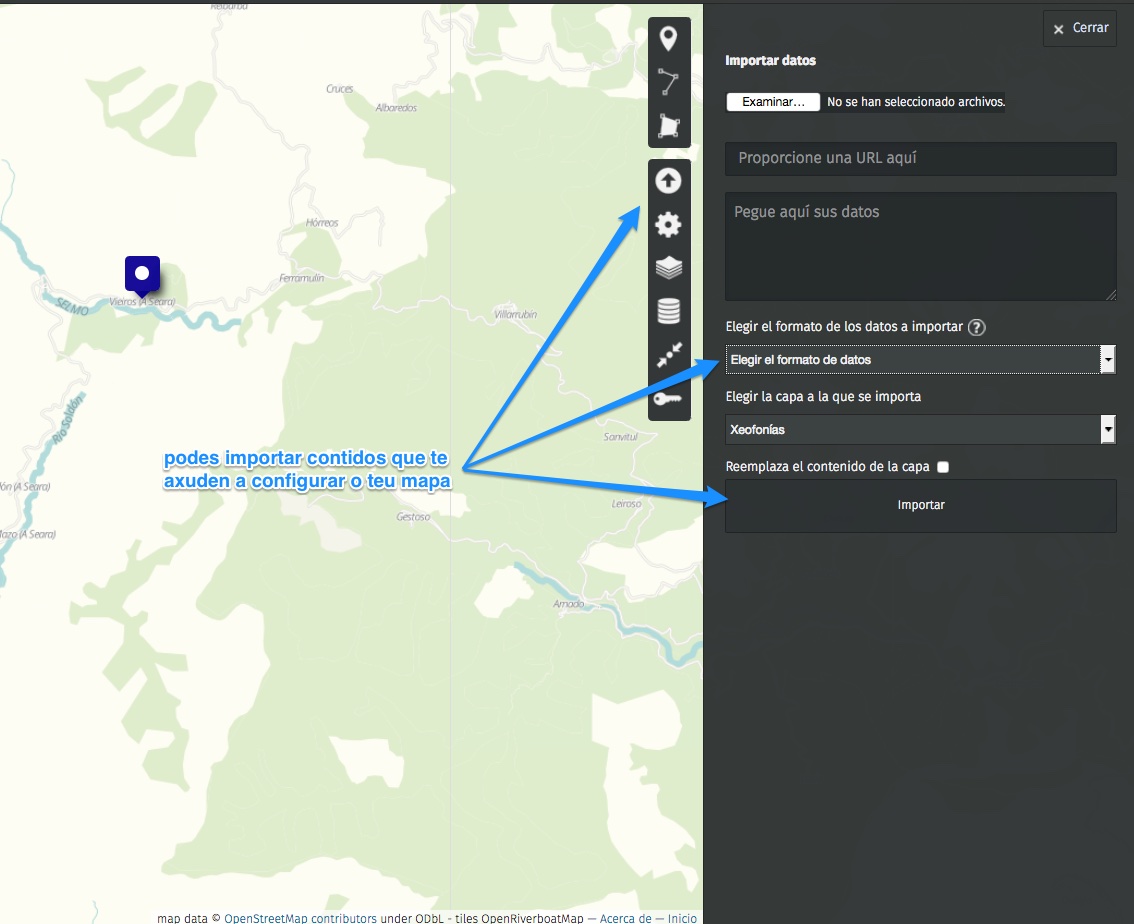Click the 'Pegue aquí sus datos' text area

pyautogui.click(x=920, y=246)
